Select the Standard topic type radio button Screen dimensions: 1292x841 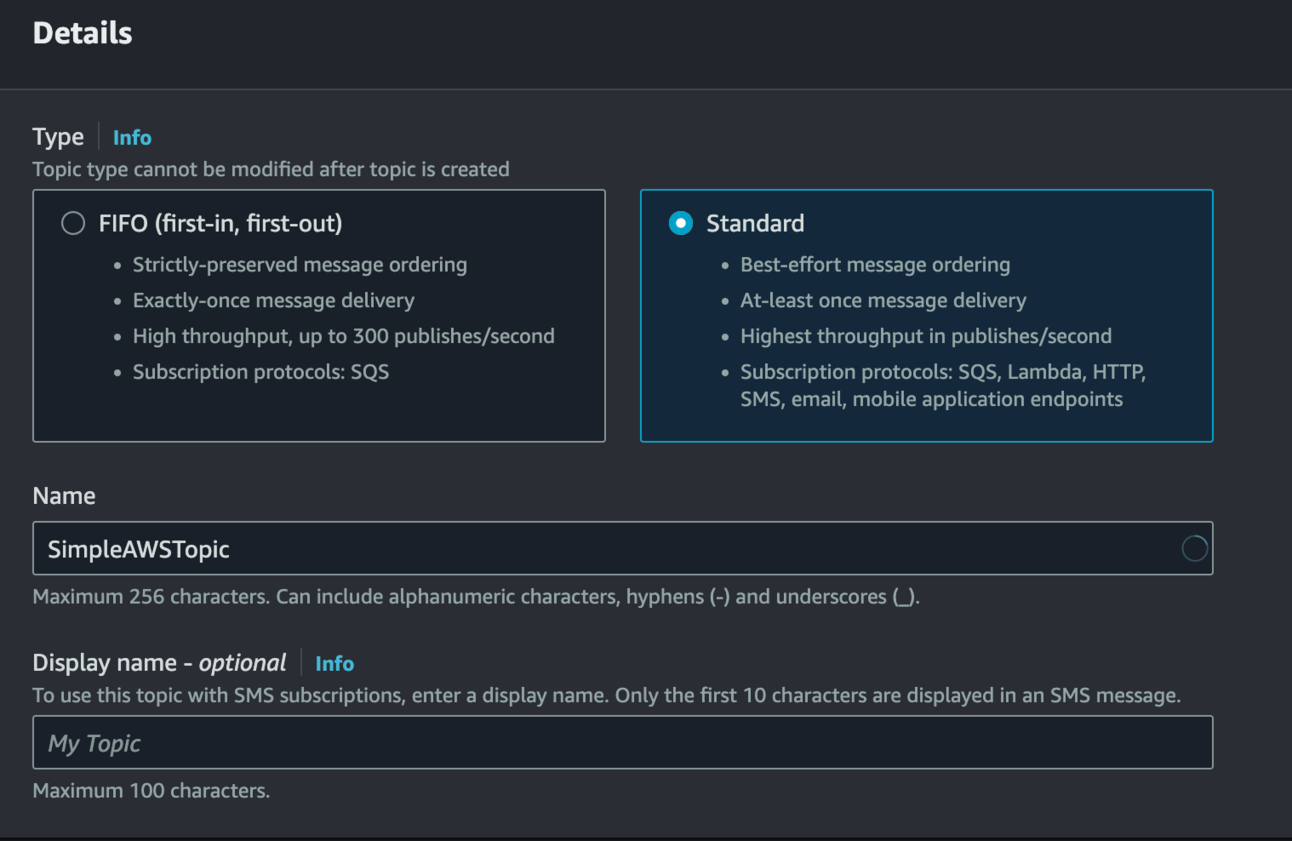[x=681, y=223]
